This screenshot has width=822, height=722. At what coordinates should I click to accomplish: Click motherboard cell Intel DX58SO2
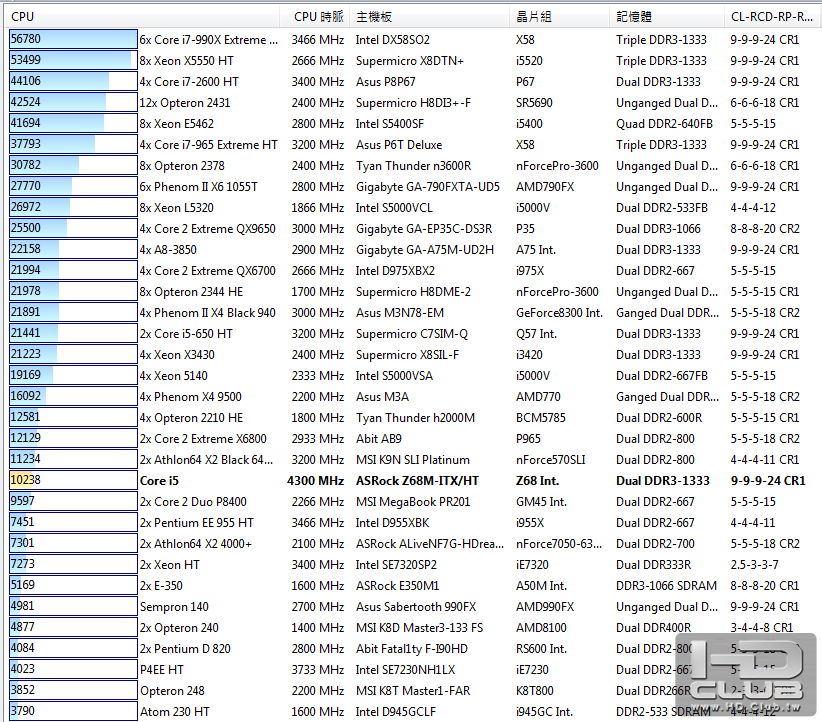pos(393,40)
